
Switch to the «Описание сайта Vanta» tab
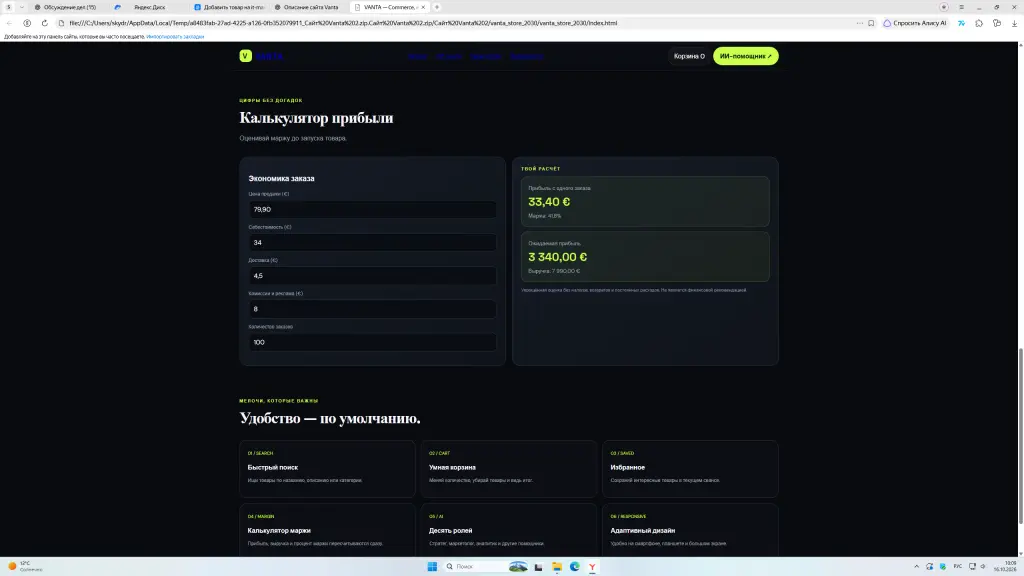pyautogui.click(x=310, y=7)
